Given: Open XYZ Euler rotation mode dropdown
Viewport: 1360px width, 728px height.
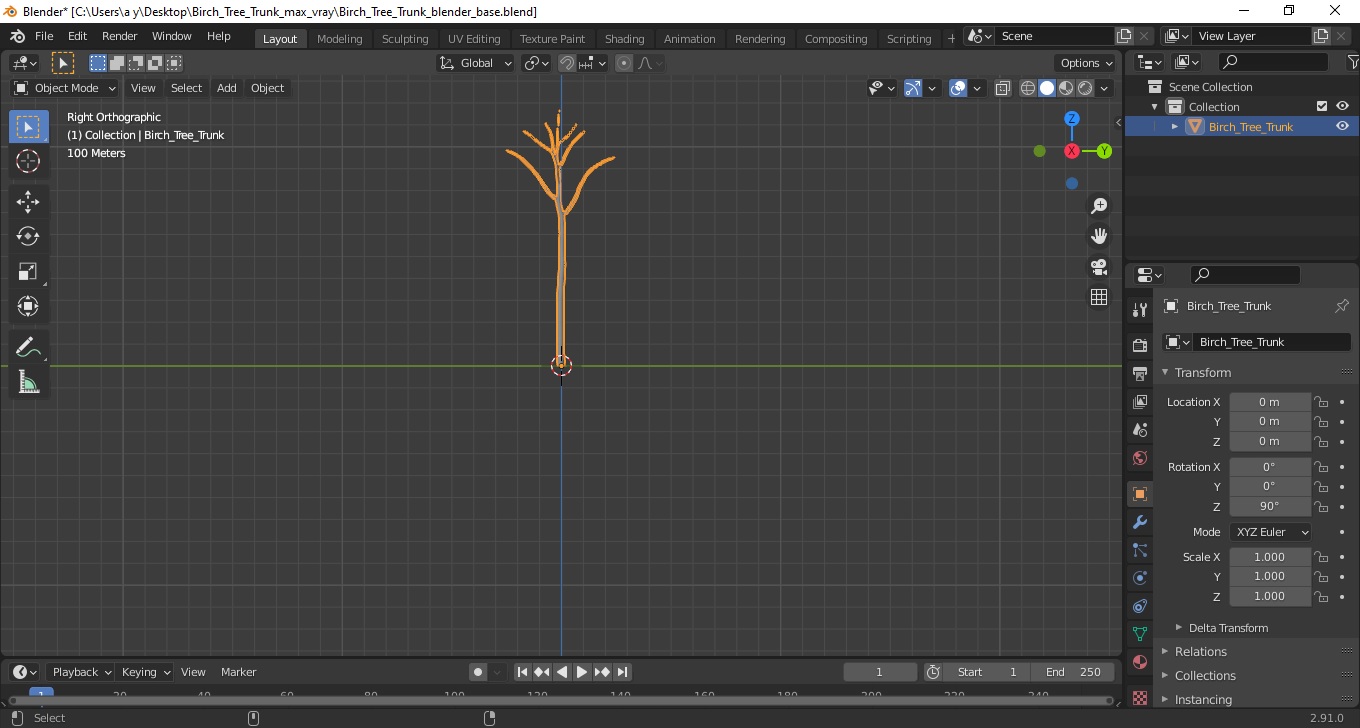Looking at the screenshot, I should click(x=1271, y=532).
